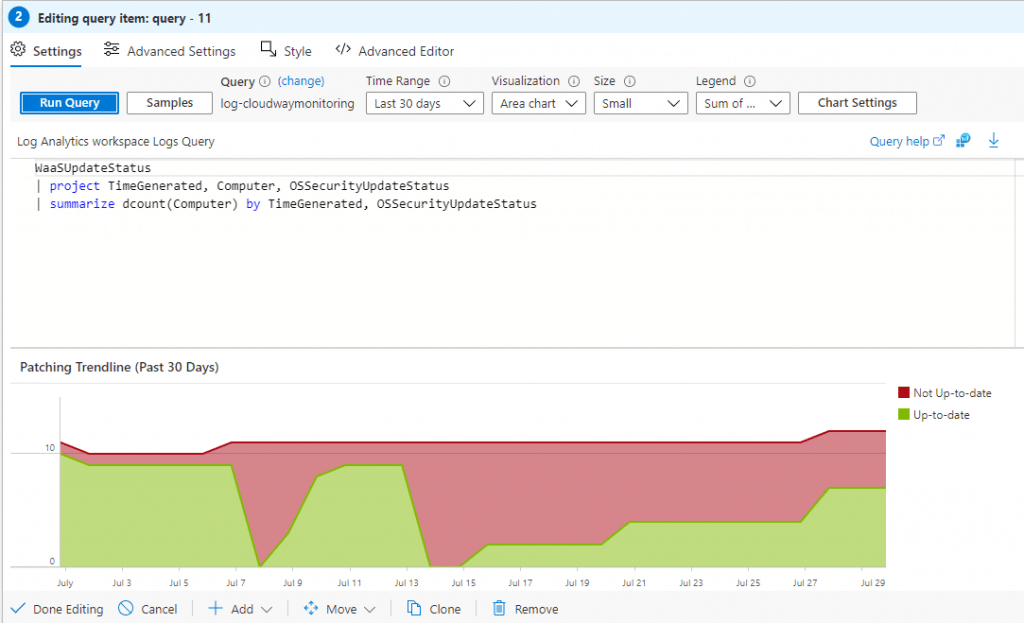Click the Add plus icon
The width and height of the screenshot is (1024, 623).
point(215,609)
